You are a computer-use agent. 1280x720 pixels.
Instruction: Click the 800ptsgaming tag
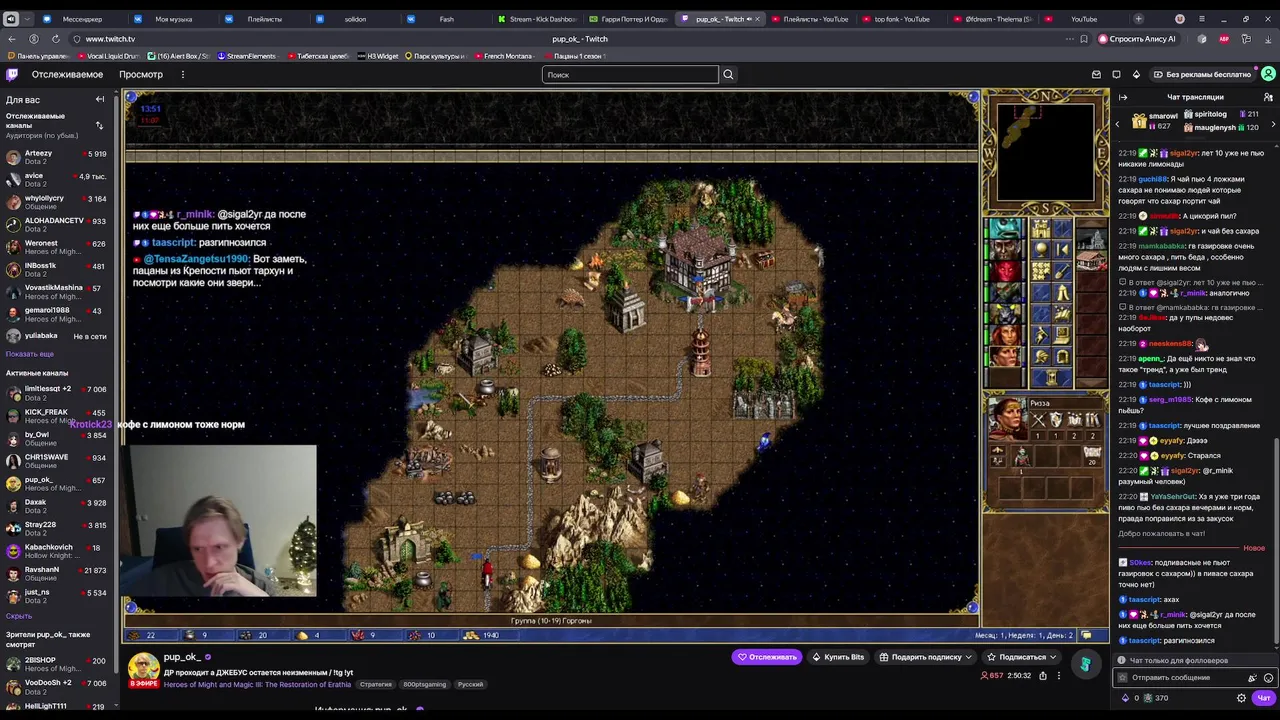point(425,684)
